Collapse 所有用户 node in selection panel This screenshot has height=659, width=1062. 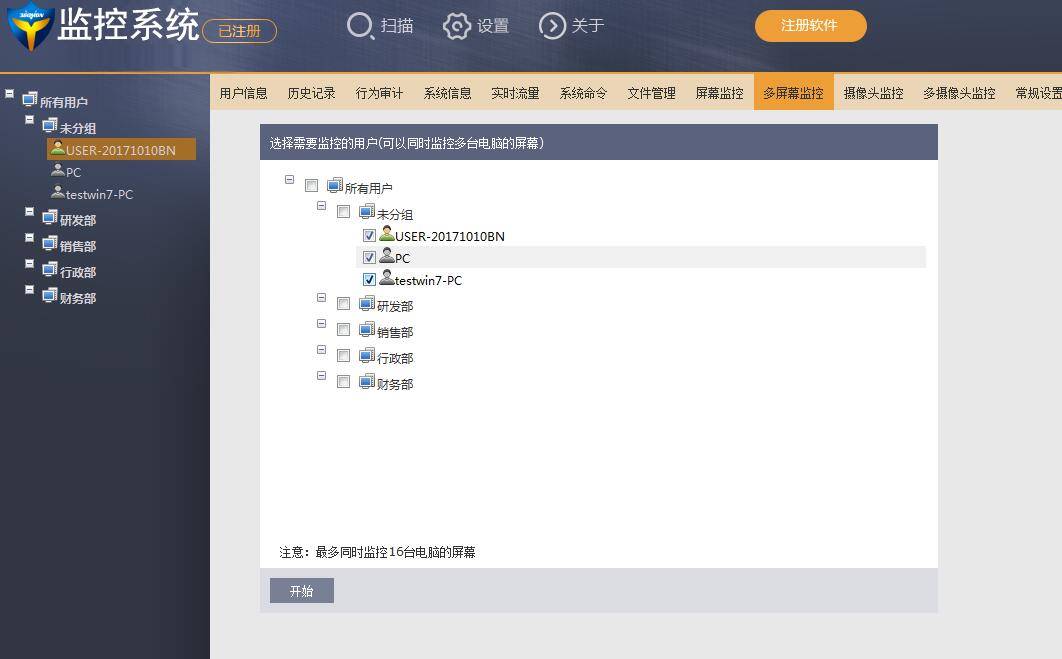tap(289, 179)
